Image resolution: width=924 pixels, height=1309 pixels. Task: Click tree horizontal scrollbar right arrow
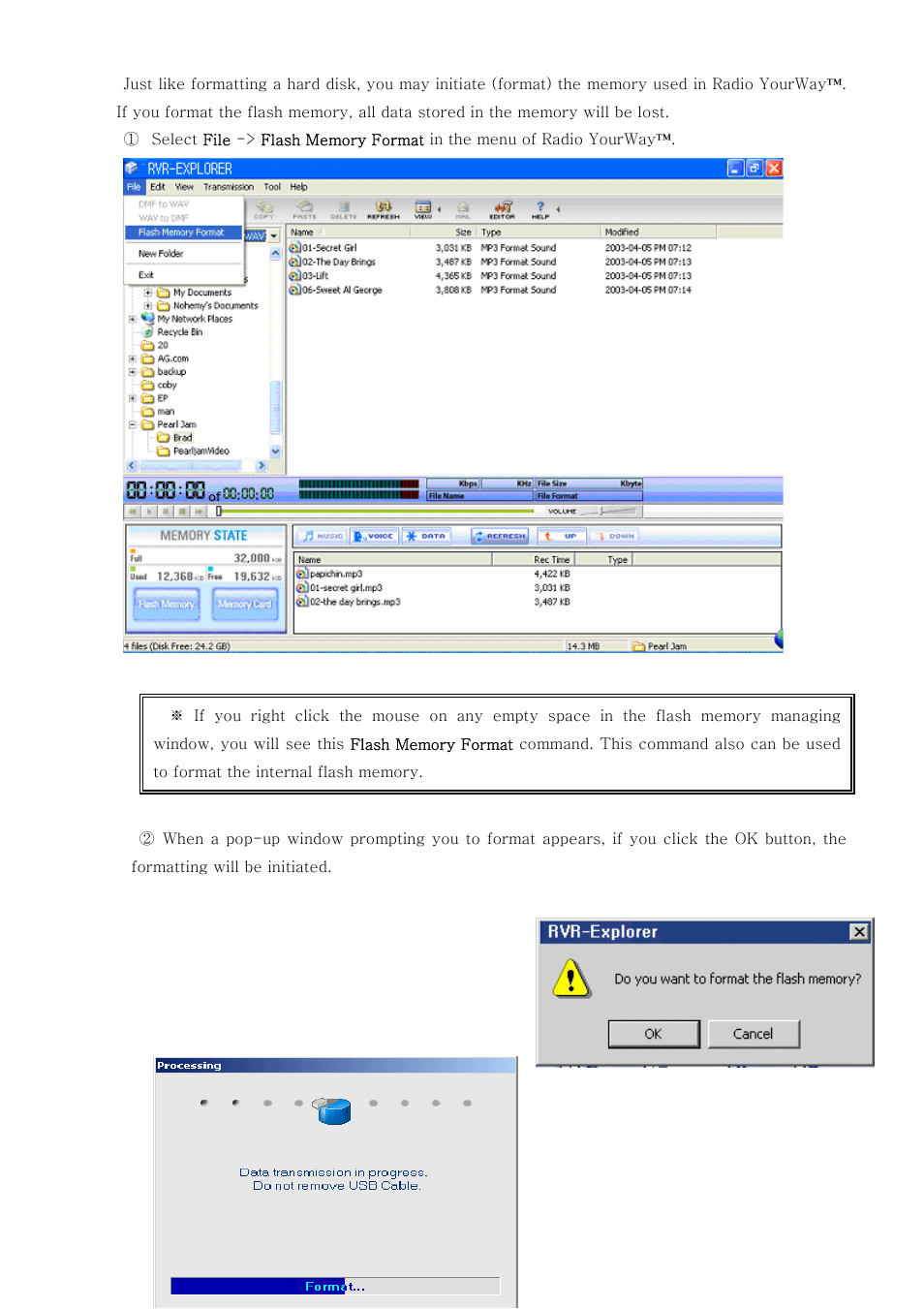[x=261, y=466]
